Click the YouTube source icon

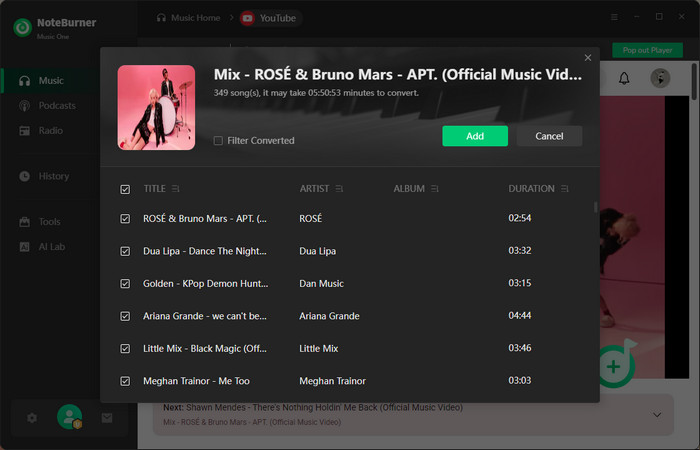coord(247,18)
